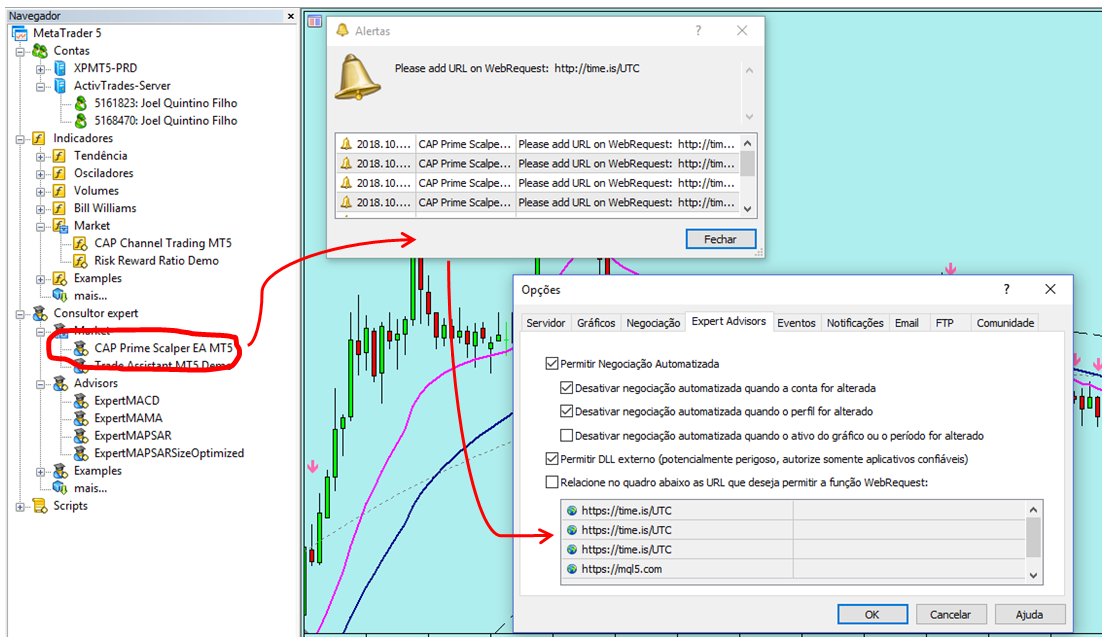Viewport: 1107px width, 641px height.
Task: Collapse the Contas tree node
Action: pos(20,52)
